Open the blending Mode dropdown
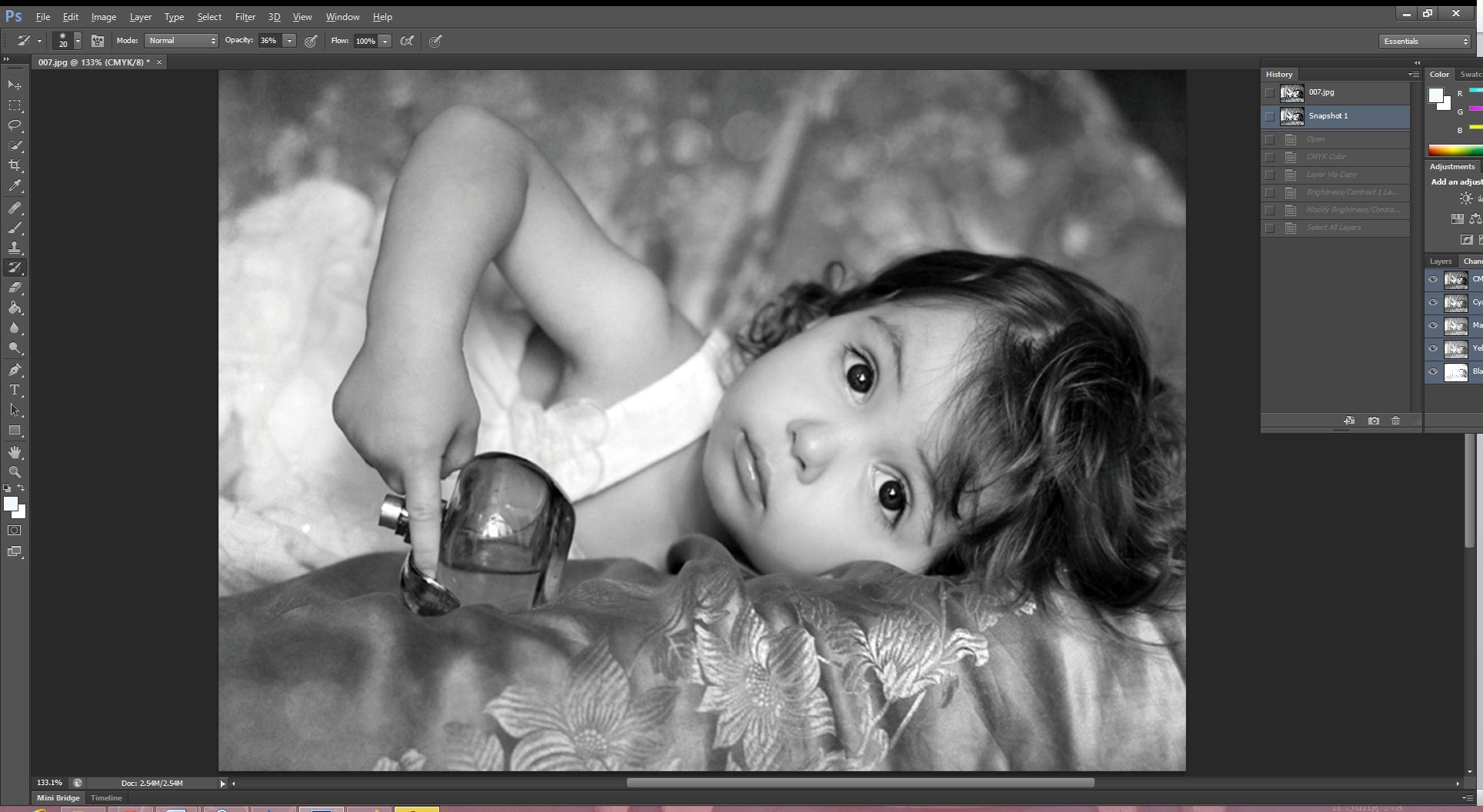Viewport: 1483px width, 812px height. pos(182,41)
